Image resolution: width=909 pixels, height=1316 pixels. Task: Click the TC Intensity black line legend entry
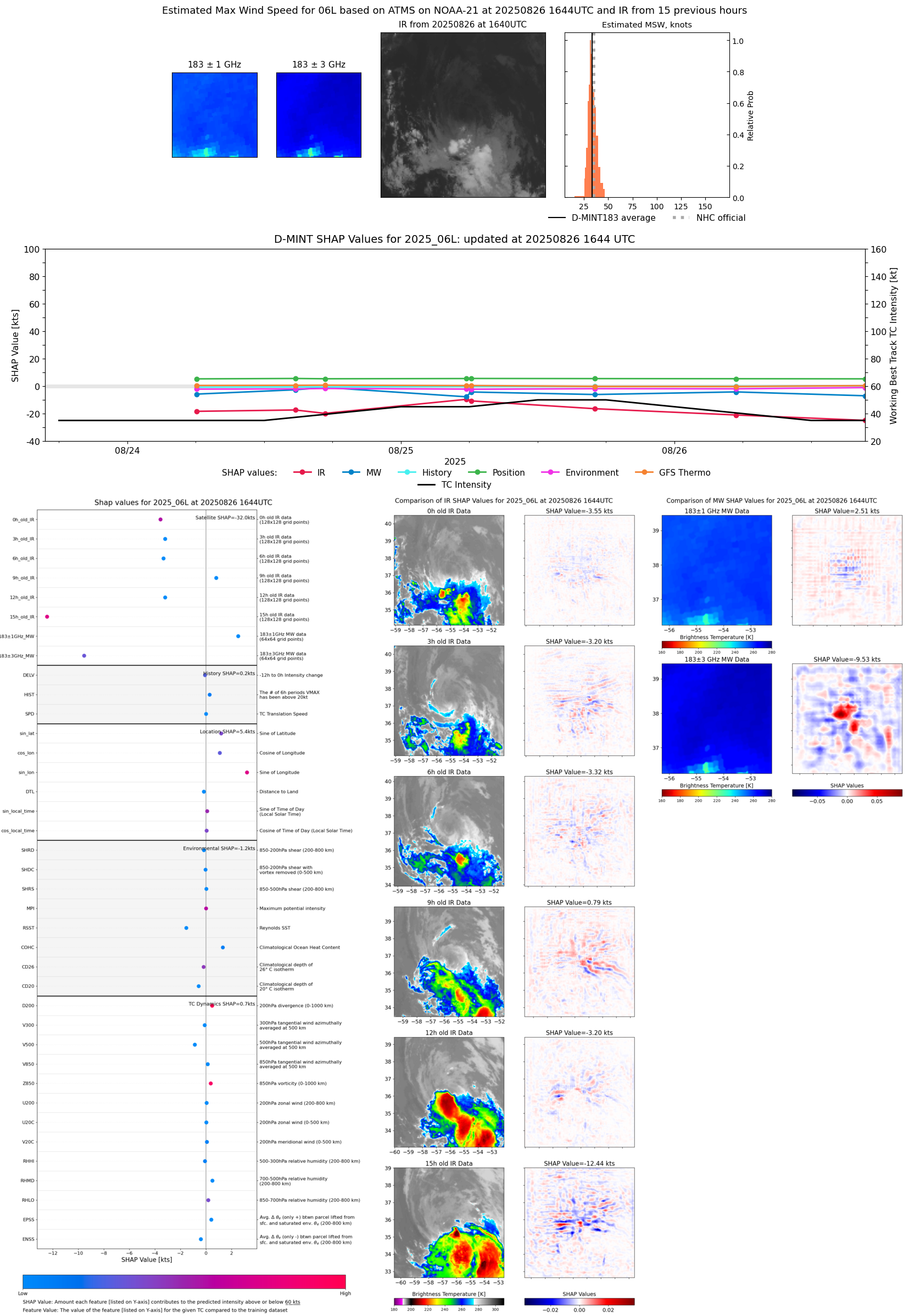(x=427, y=484)
